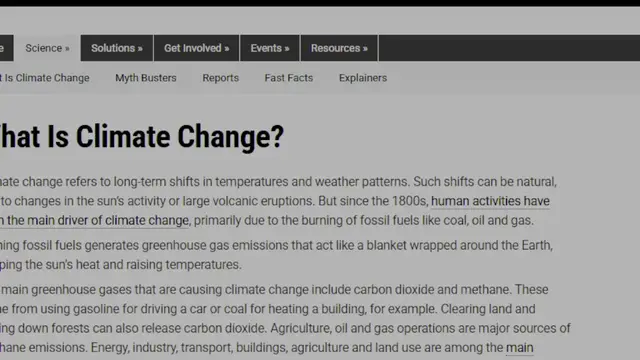
Task: Follow the underlined "main" link in the last line
Action: [x=520, y=348]
